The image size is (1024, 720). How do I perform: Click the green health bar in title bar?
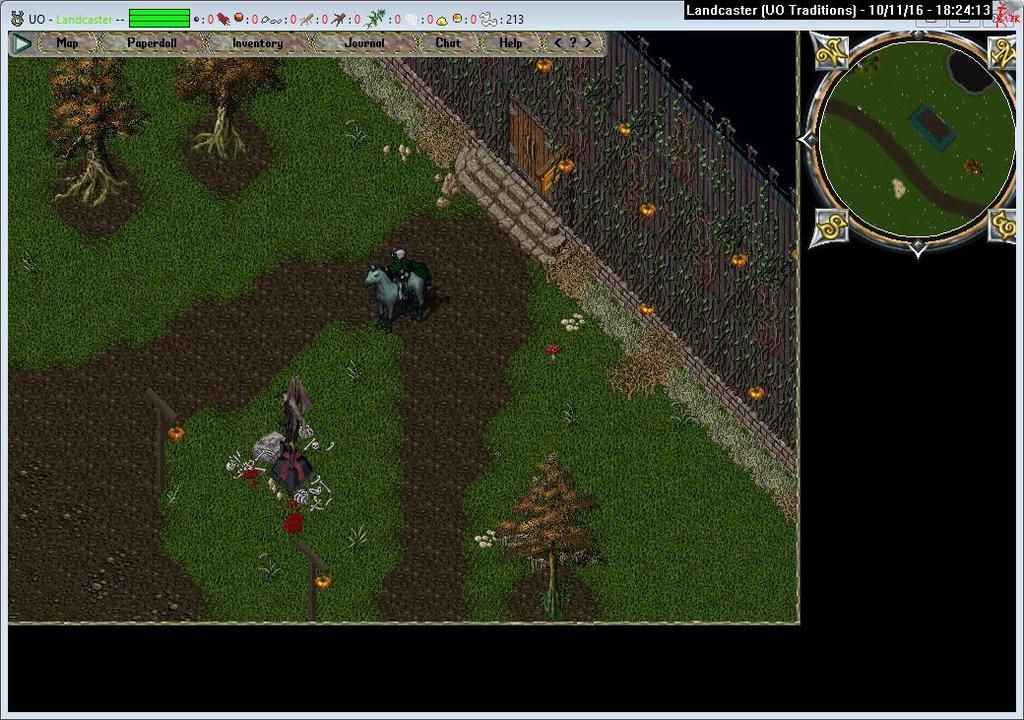pyautogui.click(x=159, y=19)
